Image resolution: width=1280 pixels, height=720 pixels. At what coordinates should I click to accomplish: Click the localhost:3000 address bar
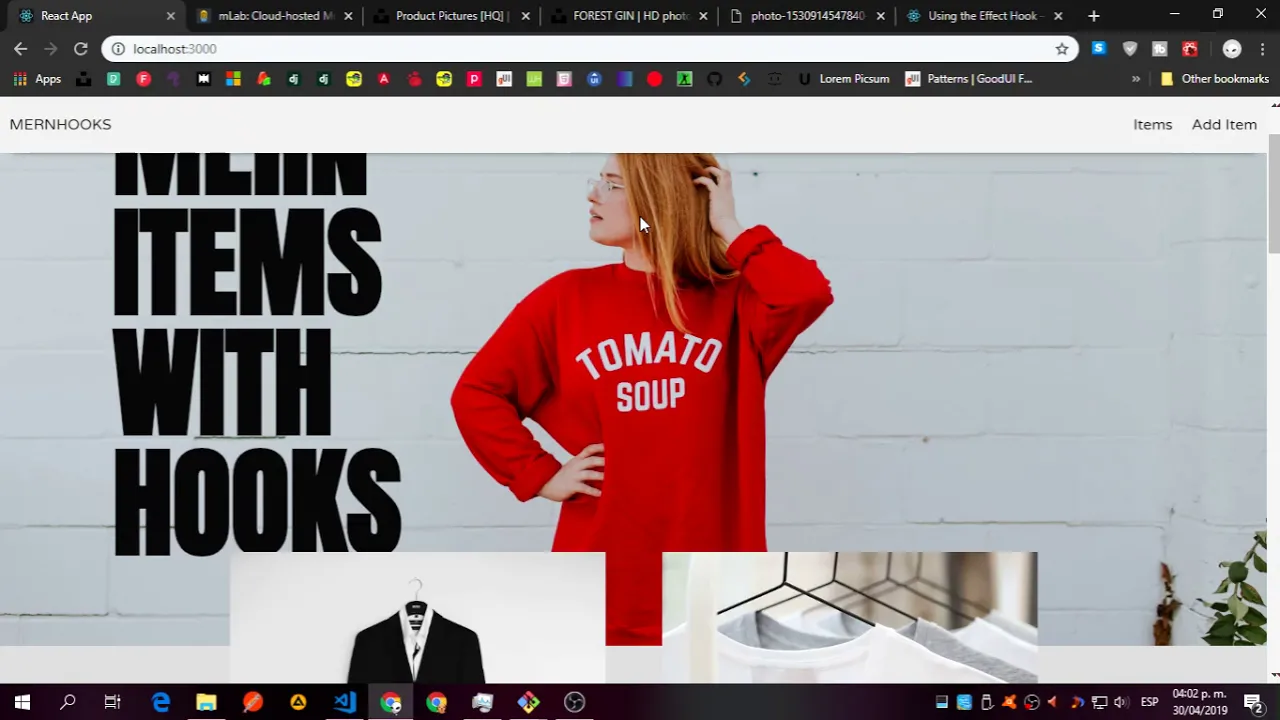(590, 48)
